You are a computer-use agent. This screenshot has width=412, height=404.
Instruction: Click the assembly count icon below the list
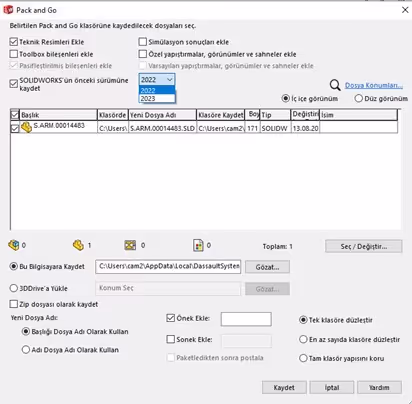tap(14, 245)
